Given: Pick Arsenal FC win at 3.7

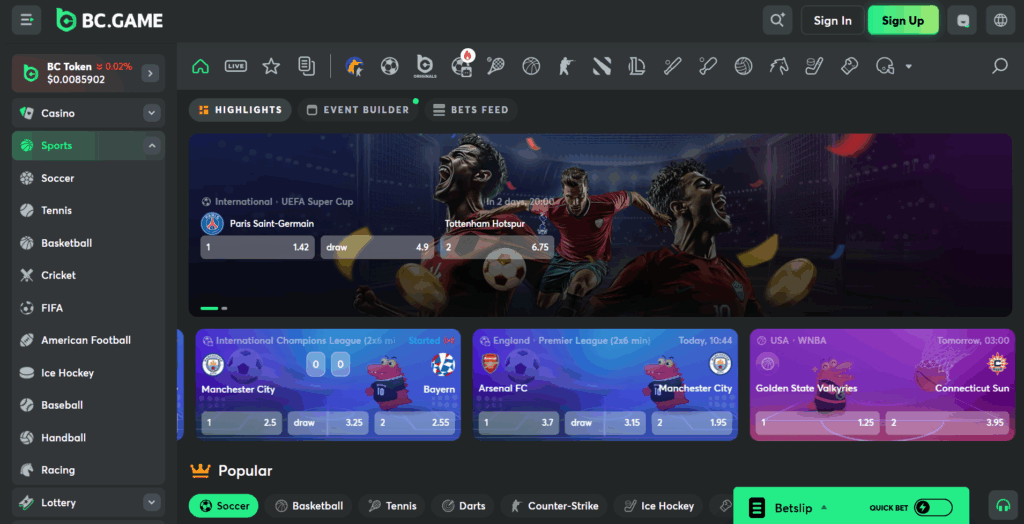Looking at the screenshot, I should coord(519,423).
